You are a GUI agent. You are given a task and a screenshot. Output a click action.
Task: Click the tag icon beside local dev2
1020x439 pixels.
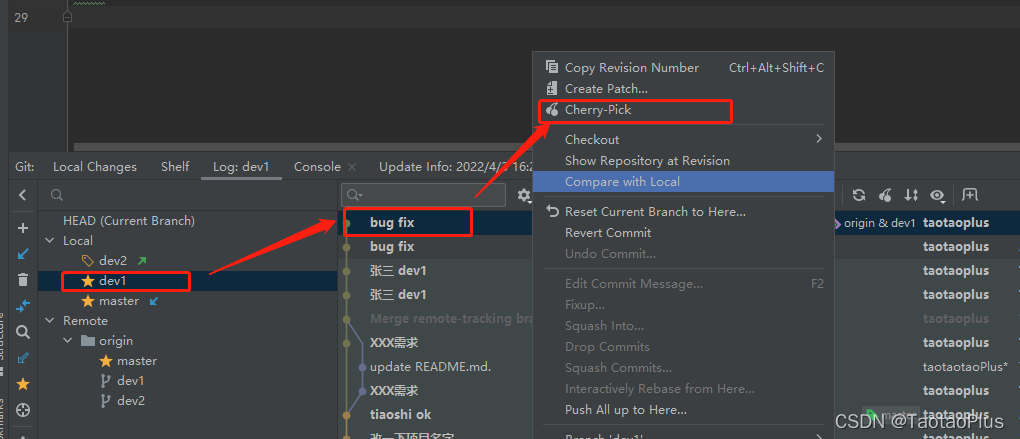click(88, 261)
